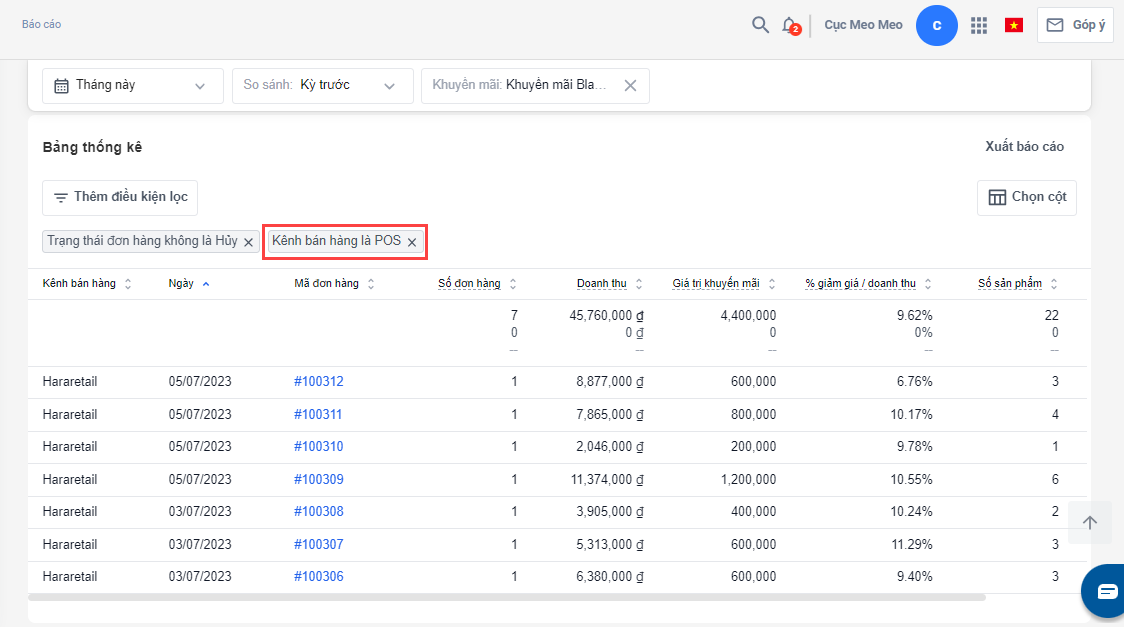The width and height of the screenshot is (1124, 627).
Task: Open the chat support bubble
Action: click(1107, 591)
